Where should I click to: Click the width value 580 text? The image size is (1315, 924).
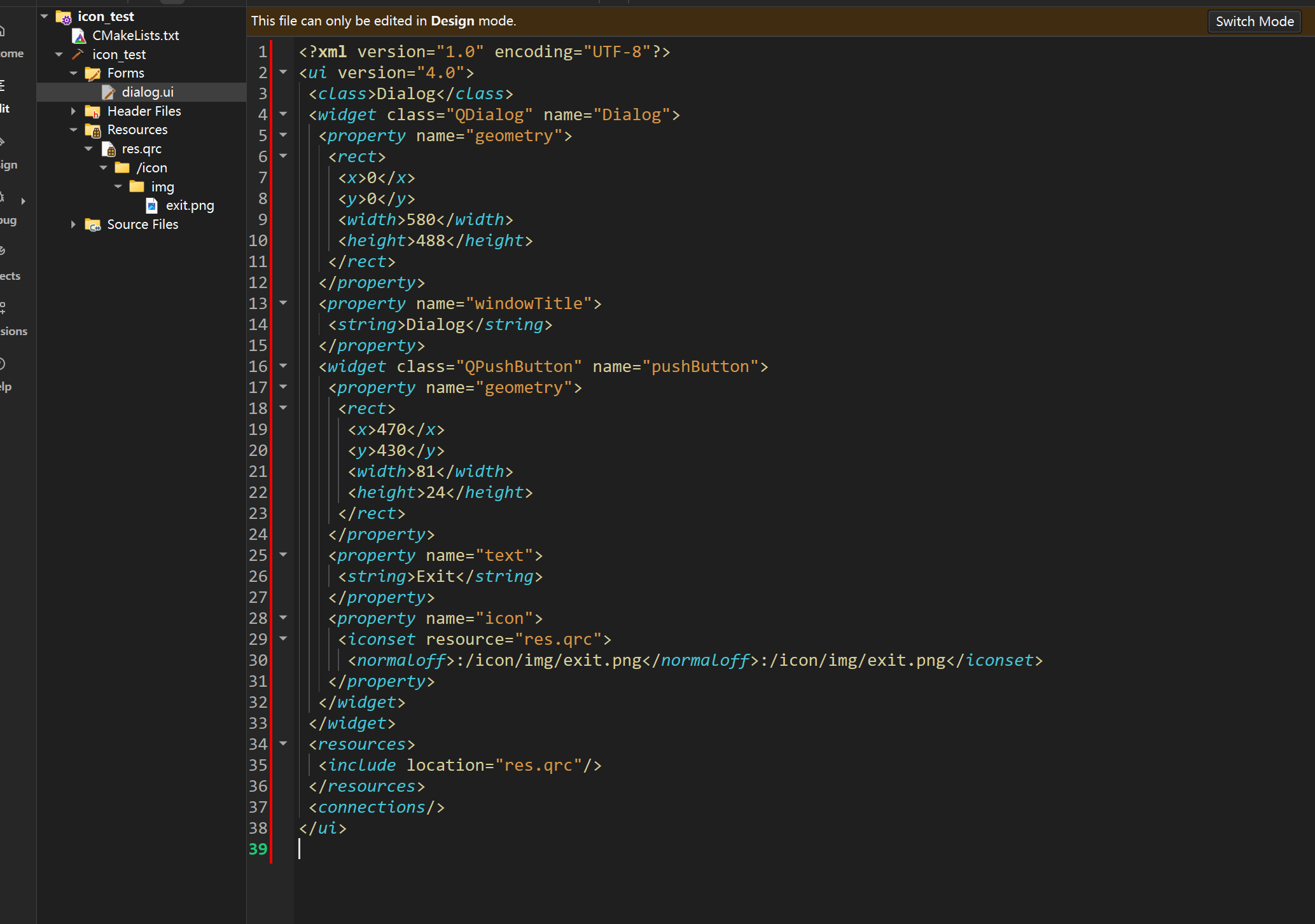point(421,219)
